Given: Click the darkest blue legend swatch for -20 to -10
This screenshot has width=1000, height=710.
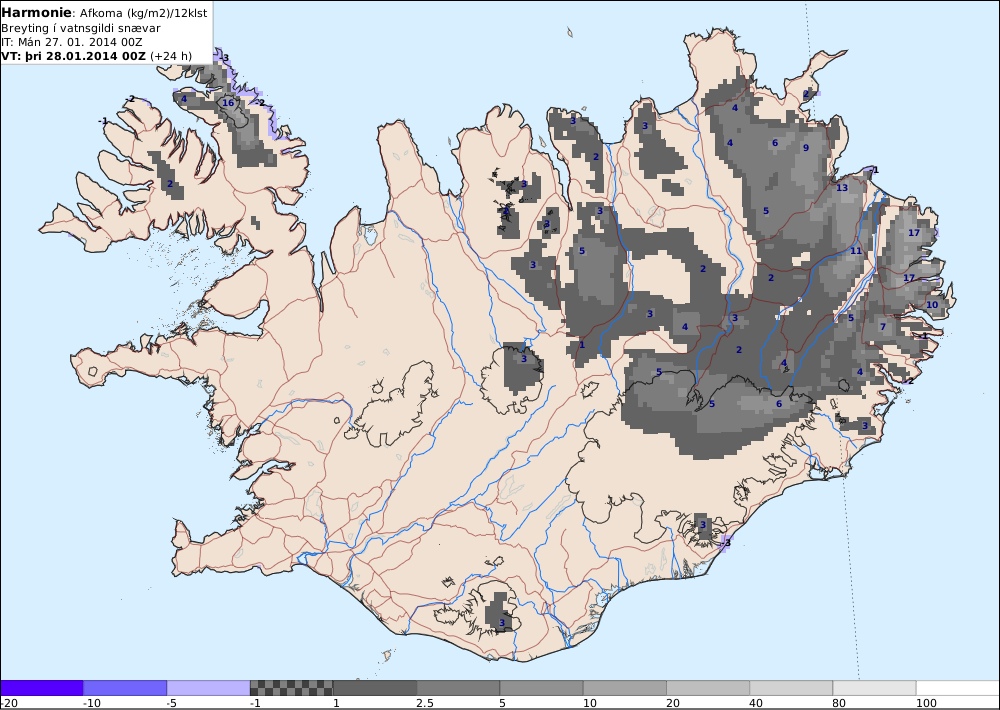Looking at the screenshot, I should click(x=41, y=688).
